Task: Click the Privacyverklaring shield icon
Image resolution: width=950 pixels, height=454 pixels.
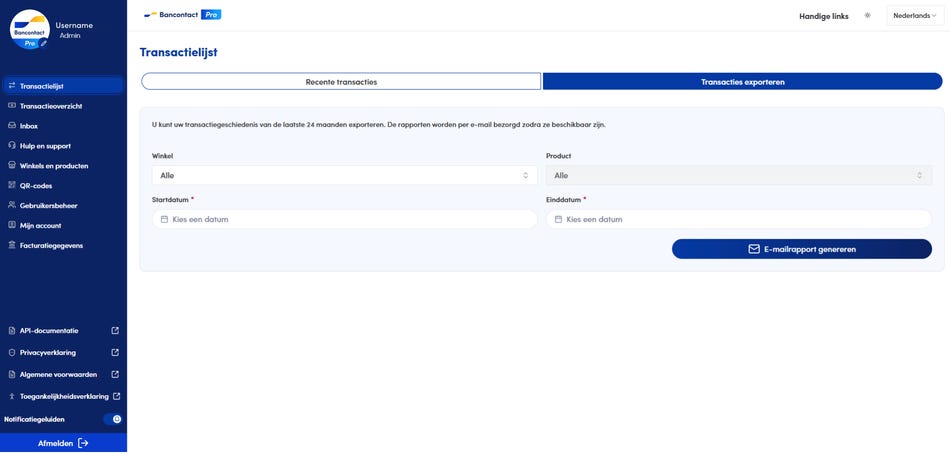Action: point(12,353)
